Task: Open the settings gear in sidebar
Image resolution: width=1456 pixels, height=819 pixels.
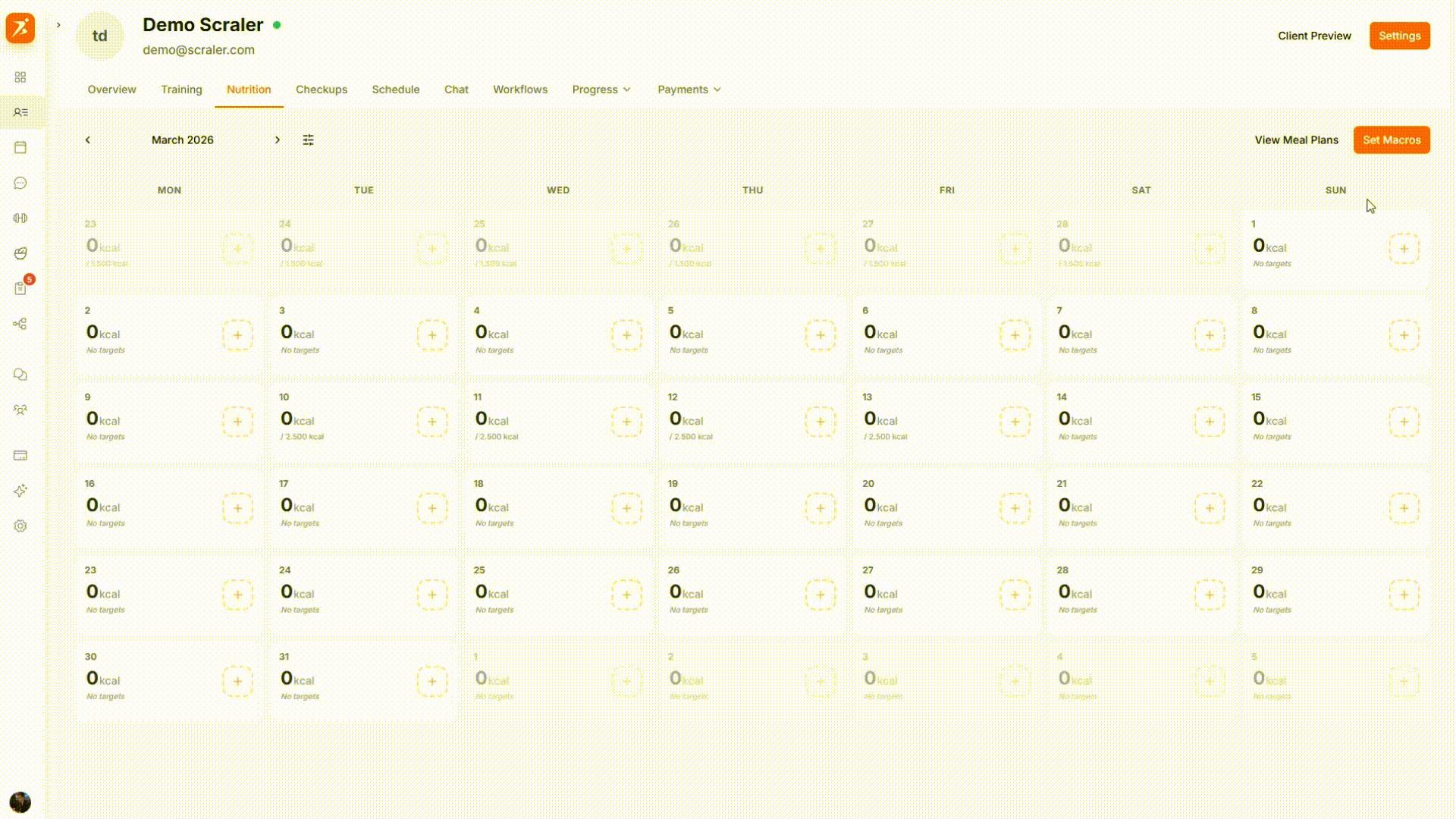Action: 20,526
